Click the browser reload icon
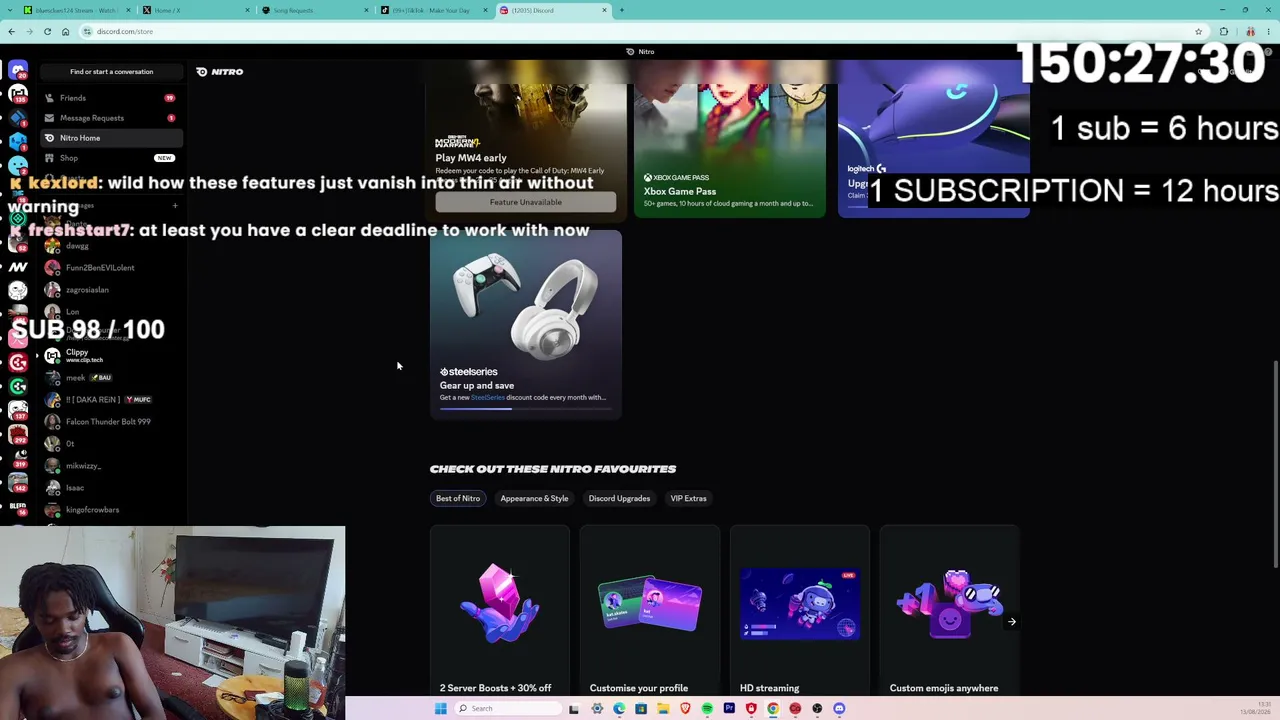 (47, 32)
